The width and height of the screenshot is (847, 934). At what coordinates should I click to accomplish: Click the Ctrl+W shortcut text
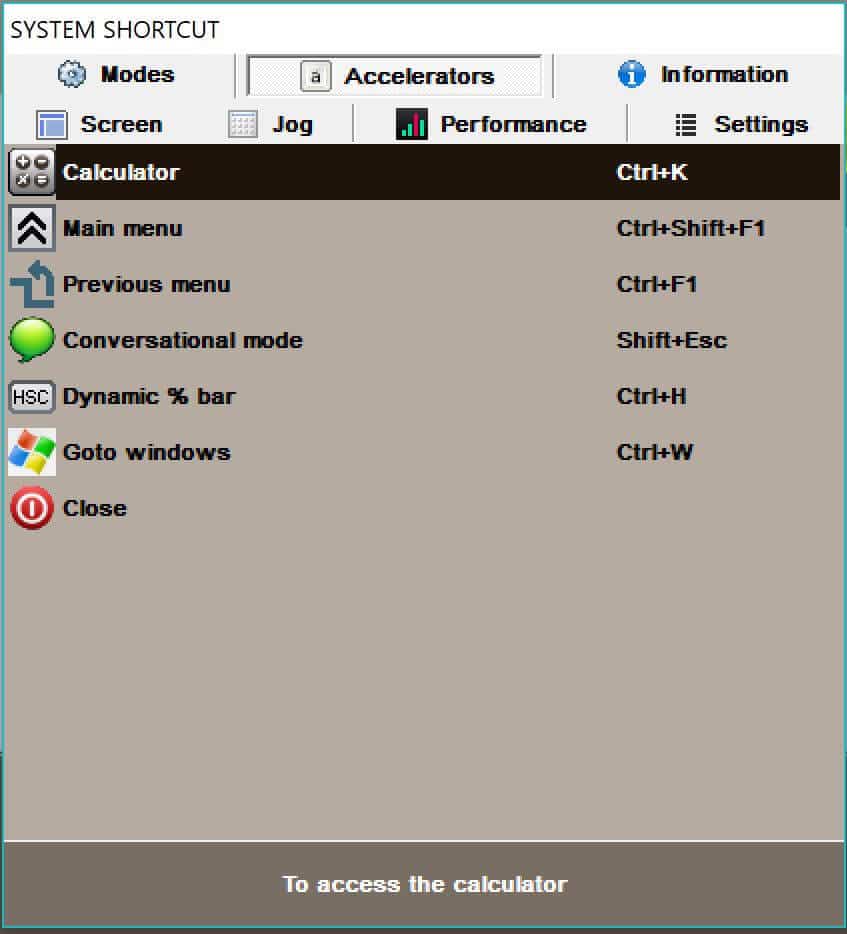[655, 452]
